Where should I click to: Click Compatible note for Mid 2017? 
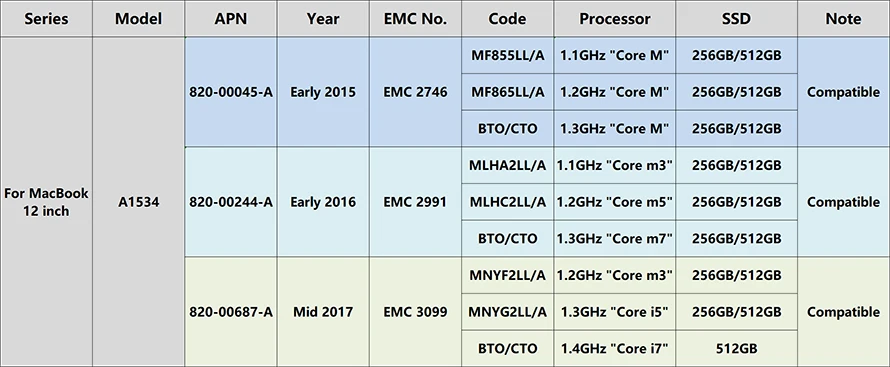(843, 311)
